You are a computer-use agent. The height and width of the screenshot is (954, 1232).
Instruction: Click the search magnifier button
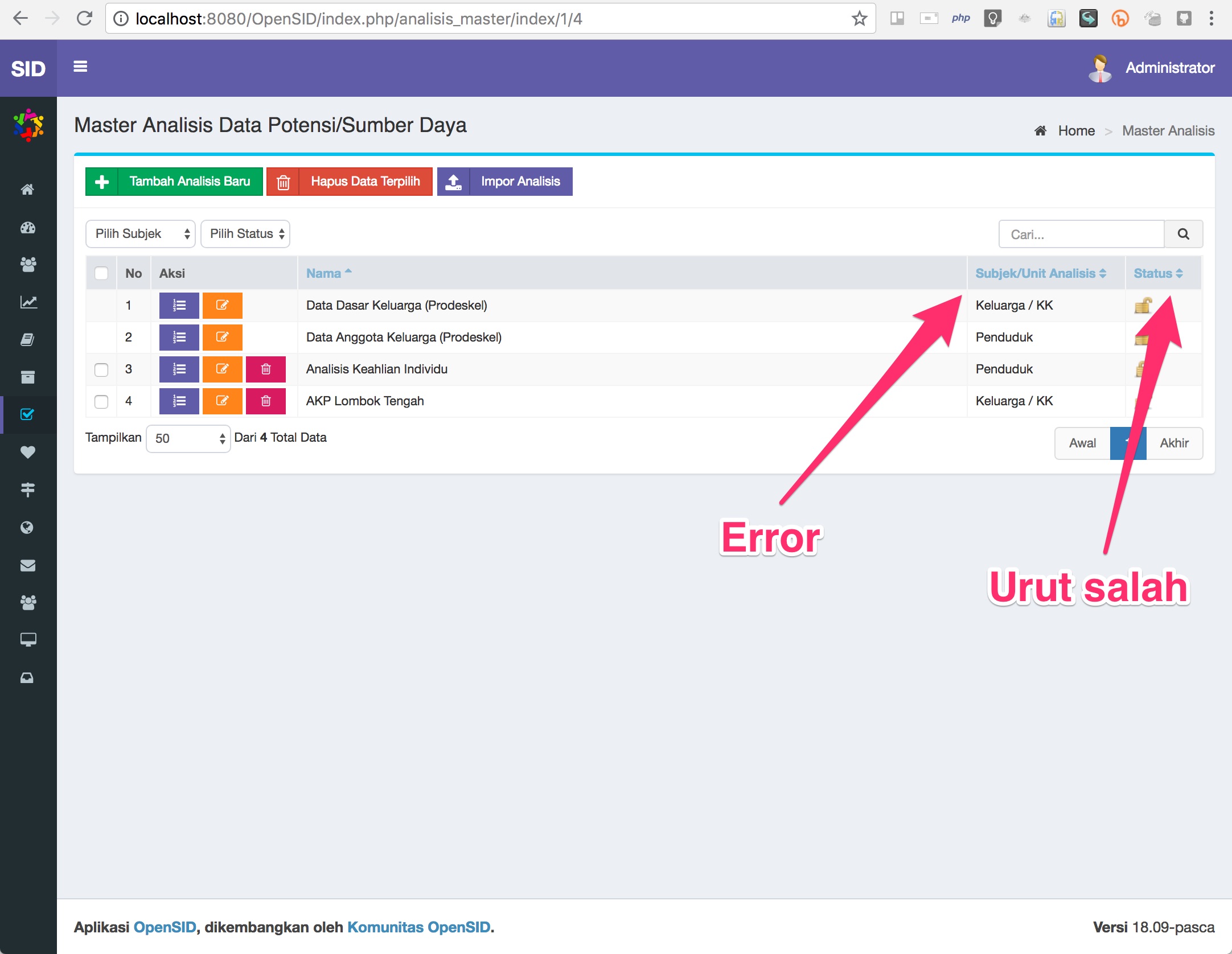click(1183, 234)
